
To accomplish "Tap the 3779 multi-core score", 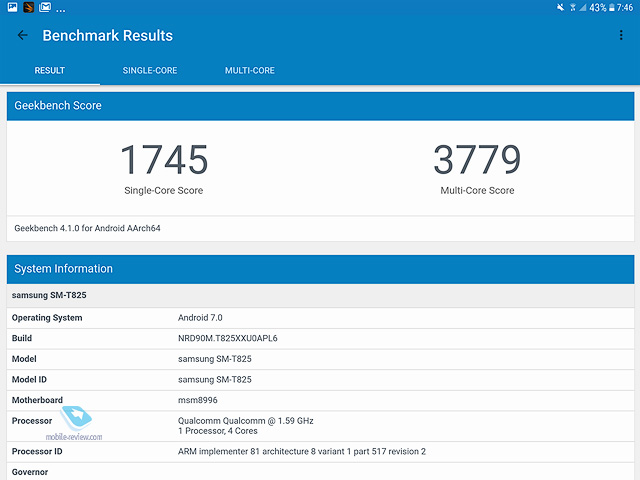I will click(x=477, y=160).
